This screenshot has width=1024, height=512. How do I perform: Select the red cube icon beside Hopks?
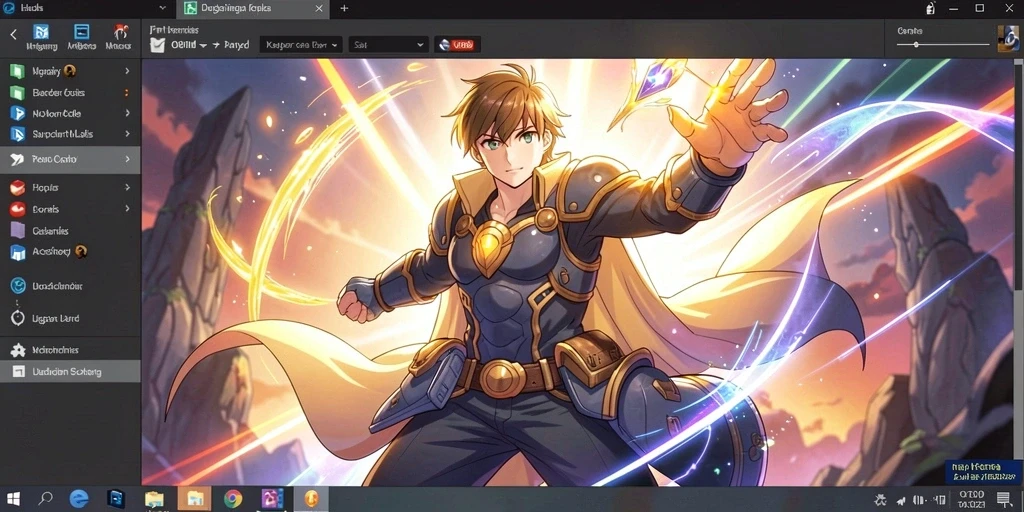tap(18, 188)
